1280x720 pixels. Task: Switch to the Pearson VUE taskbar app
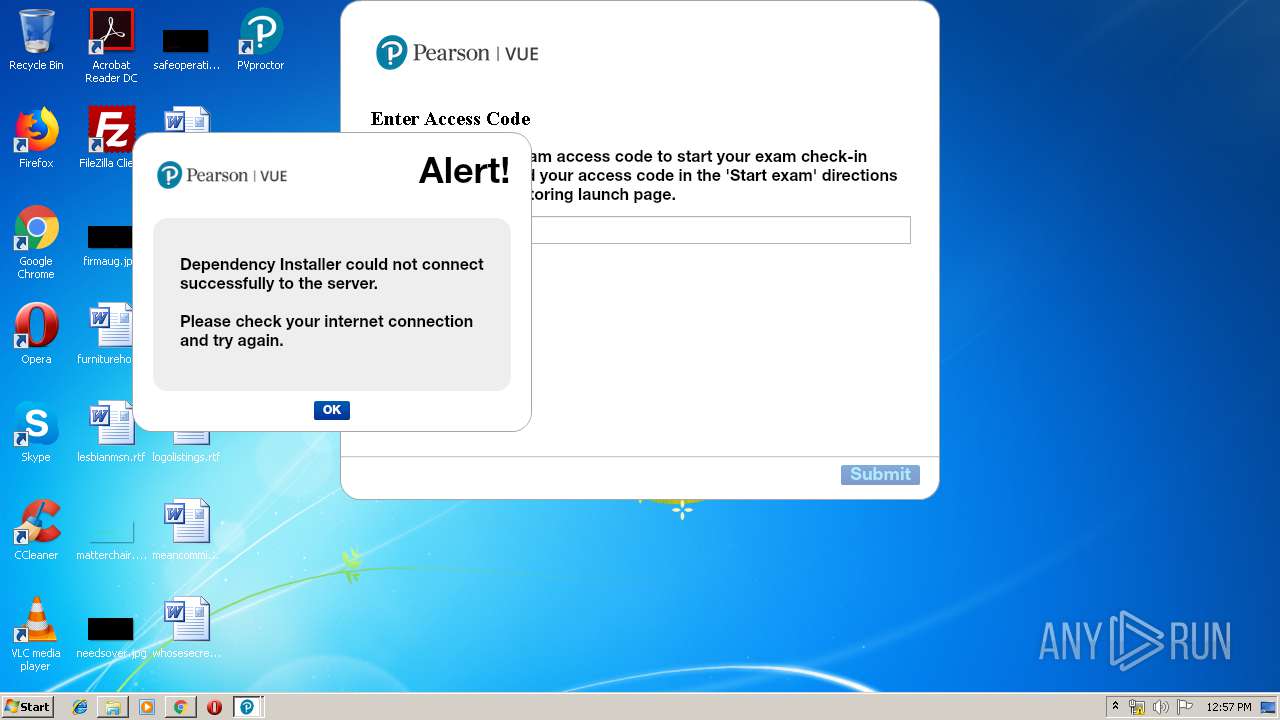coord(247,707)
